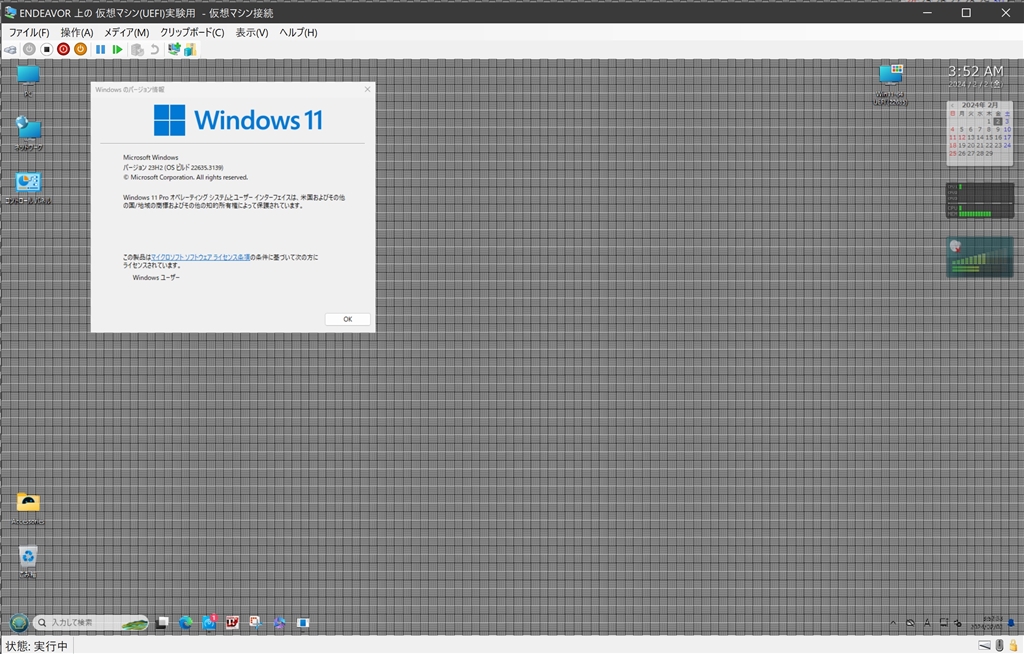This screenshot has height=654, width=1024.
Task: Click the padlock security icon in status bar
Action: coord(1014,646)
